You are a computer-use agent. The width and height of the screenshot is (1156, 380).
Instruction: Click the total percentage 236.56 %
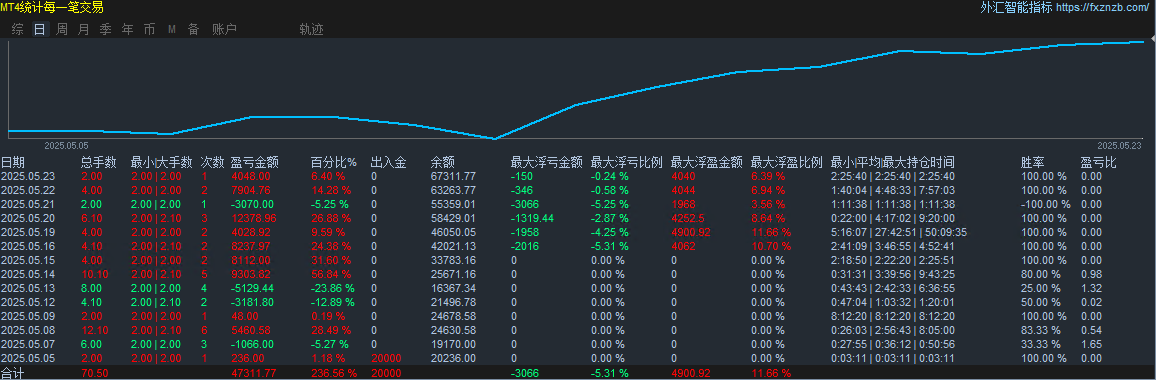[335, 374]
